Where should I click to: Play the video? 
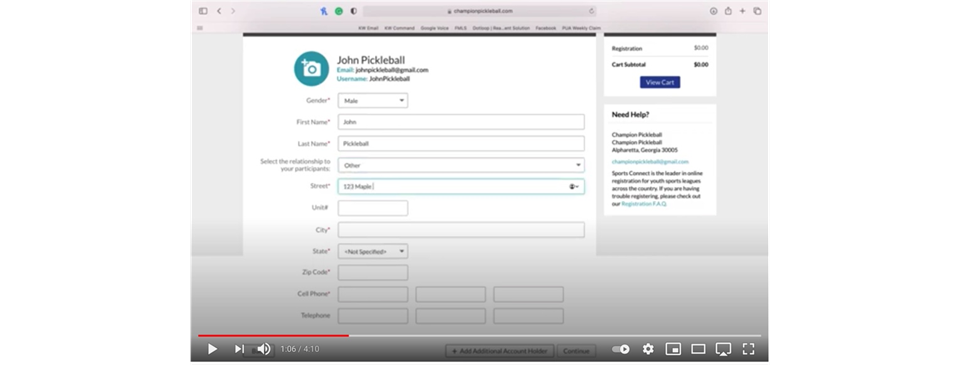(x=212, y=349)
